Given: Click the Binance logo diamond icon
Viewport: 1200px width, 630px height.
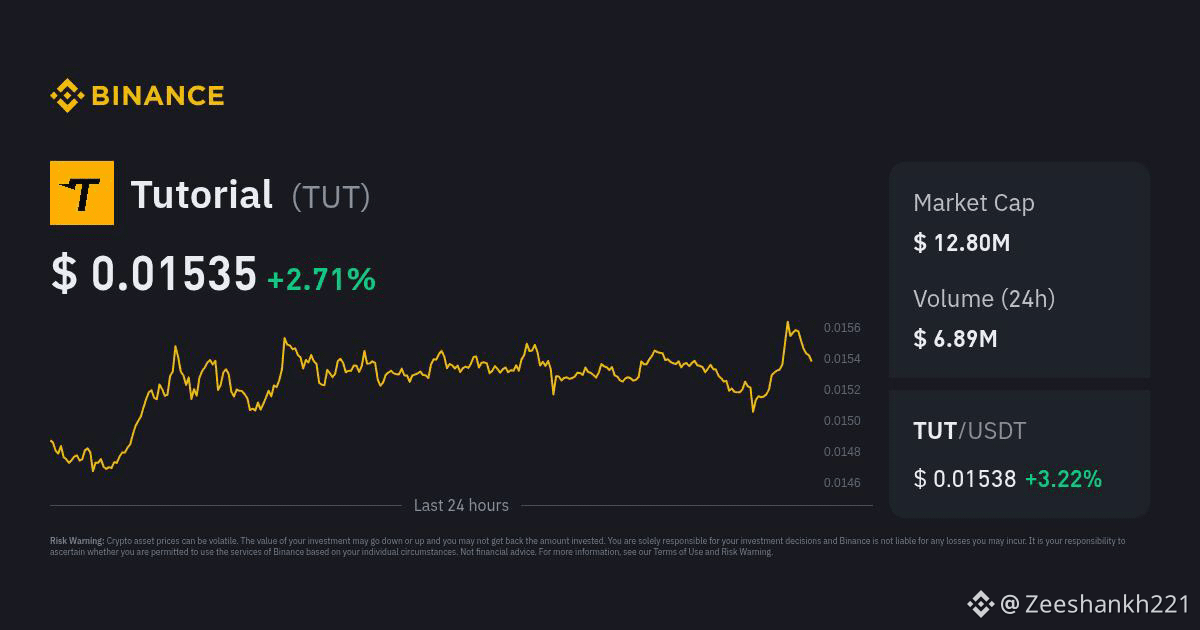Looking at the screenshot, I should click(x=66, y=96).
